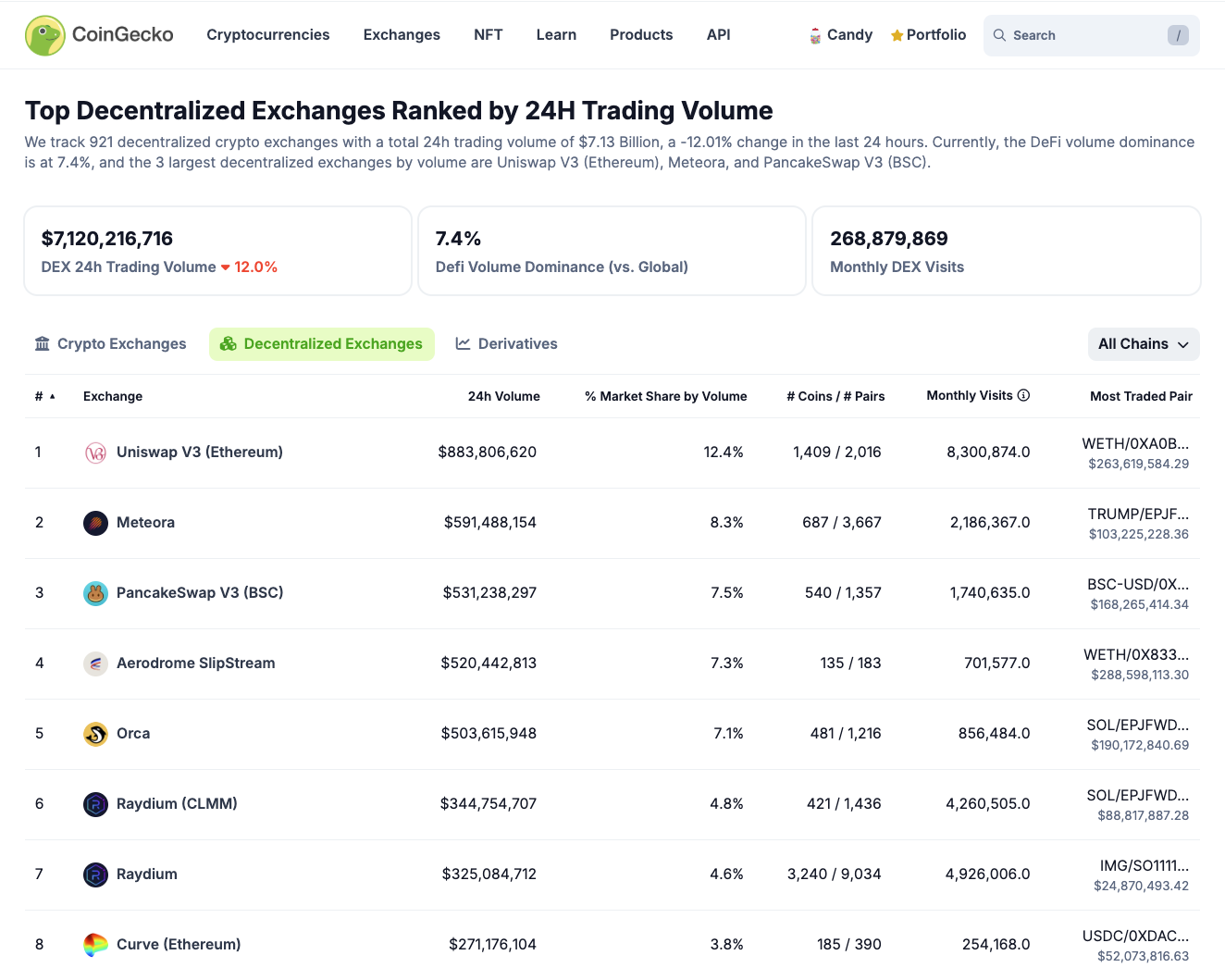This screenshot has width=1225, height=980.
Task: Focus the Search input field
Action: click(x=1092, y=35)
